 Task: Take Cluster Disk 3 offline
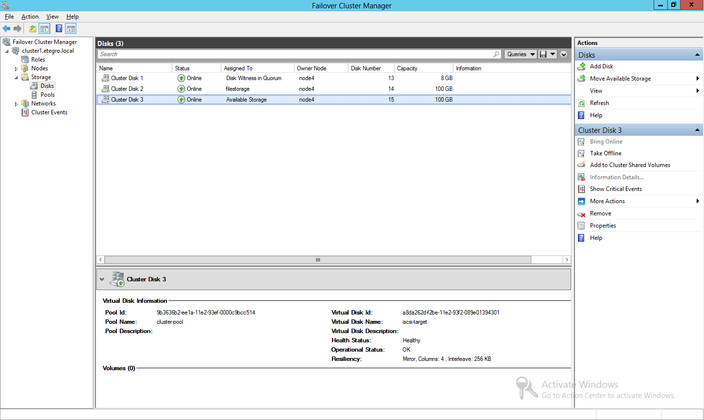[x=605, y=153]
